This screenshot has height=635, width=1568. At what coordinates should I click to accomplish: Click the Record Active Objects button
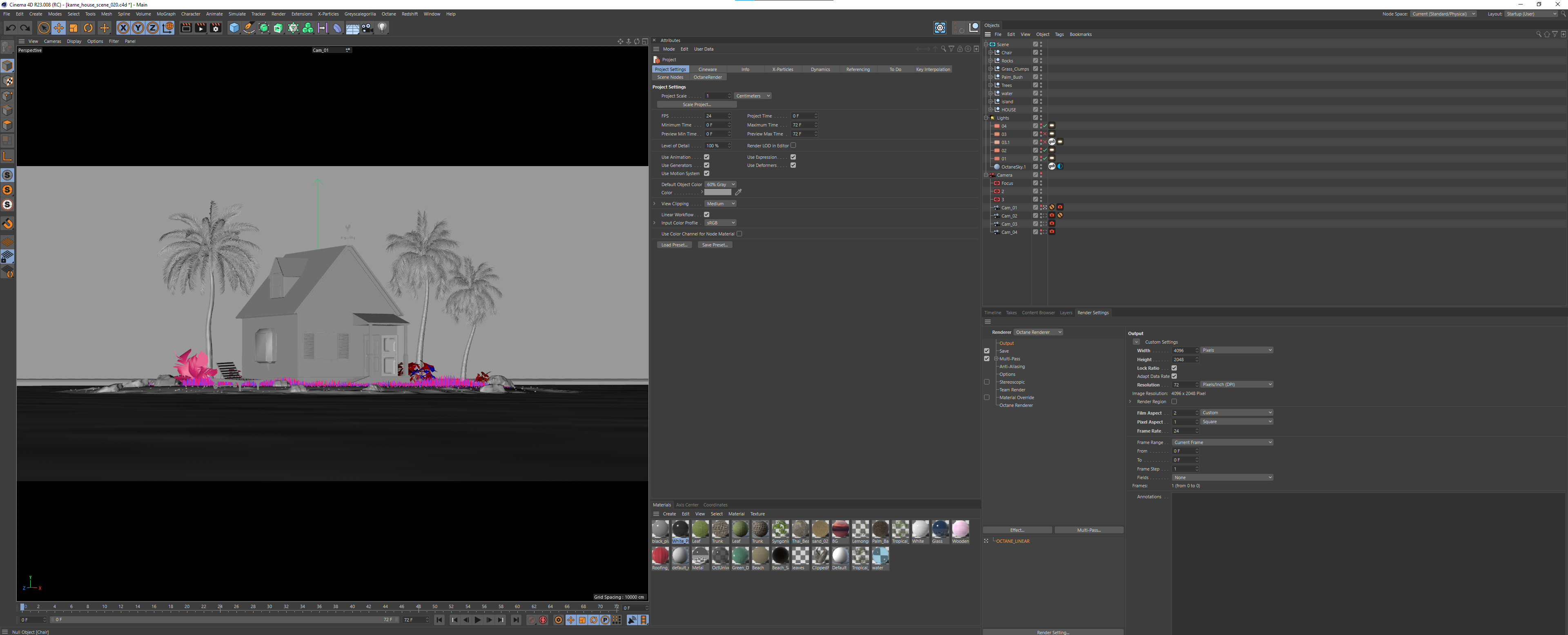point(531,620)
